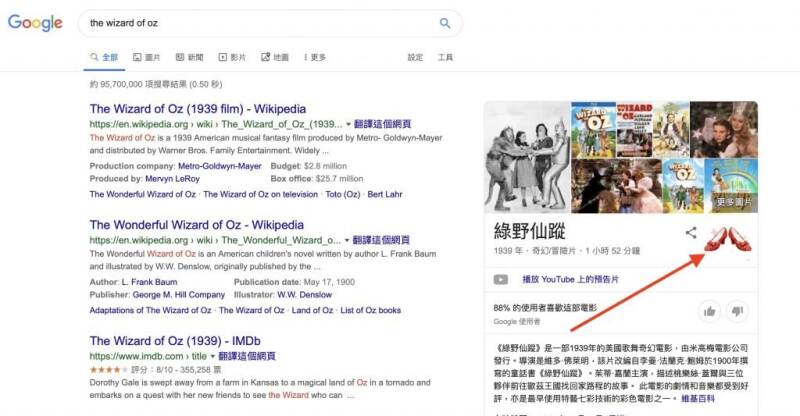Click the YouTube play icon
Screen dimensions: 800x416
click(x=501, y=280)
